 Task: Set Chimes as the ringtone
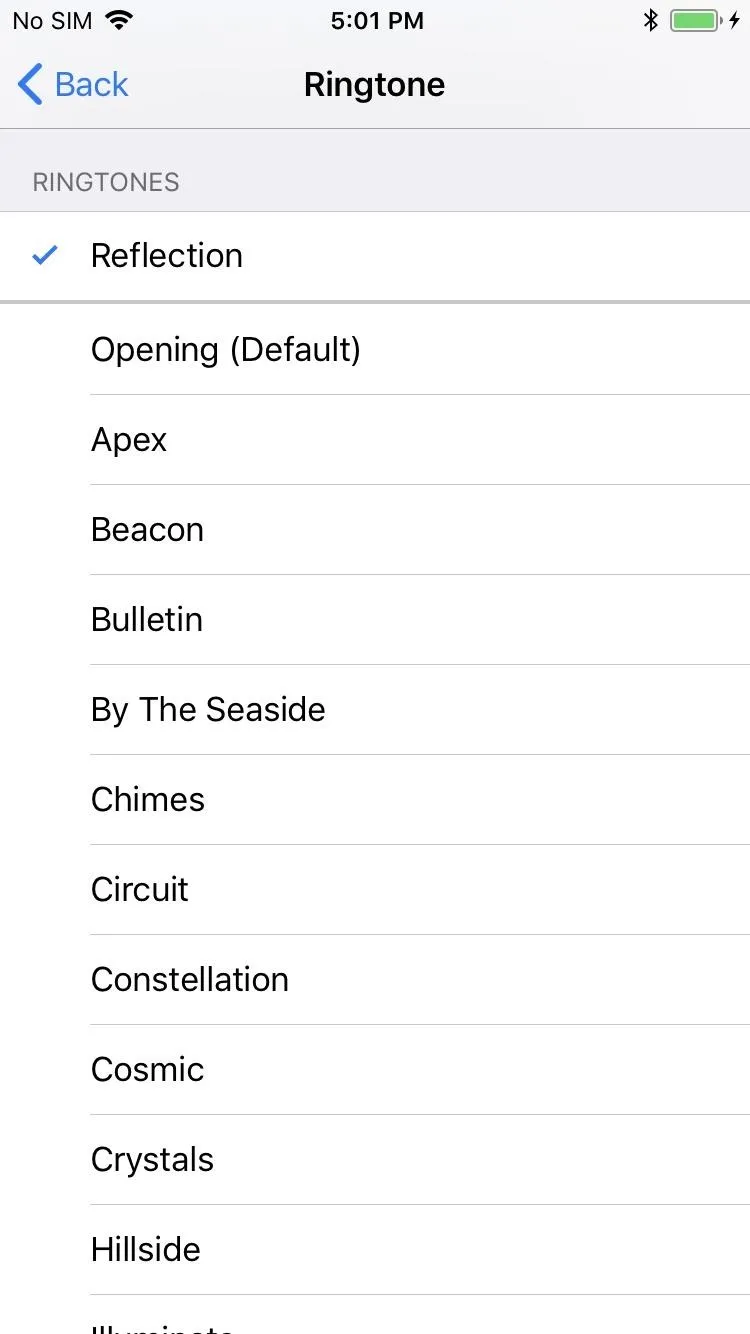pyautogui.click(x=375, y=800)
